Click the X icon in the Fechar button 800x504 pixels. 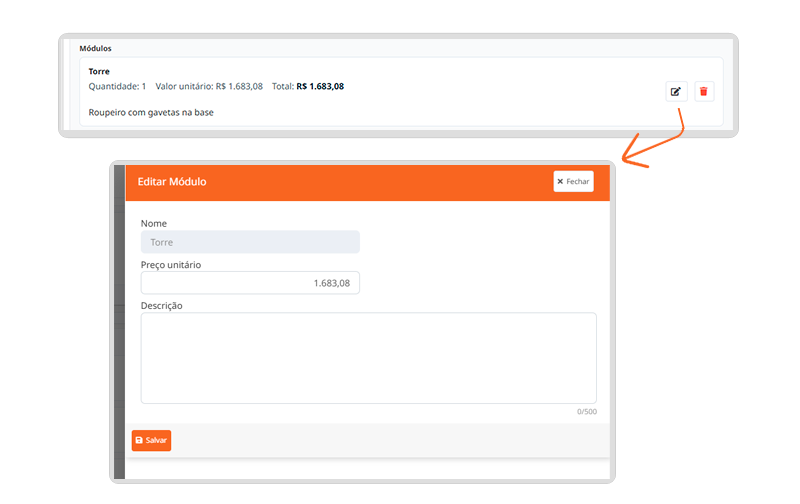pyautogui.click(x=560, y=182)
